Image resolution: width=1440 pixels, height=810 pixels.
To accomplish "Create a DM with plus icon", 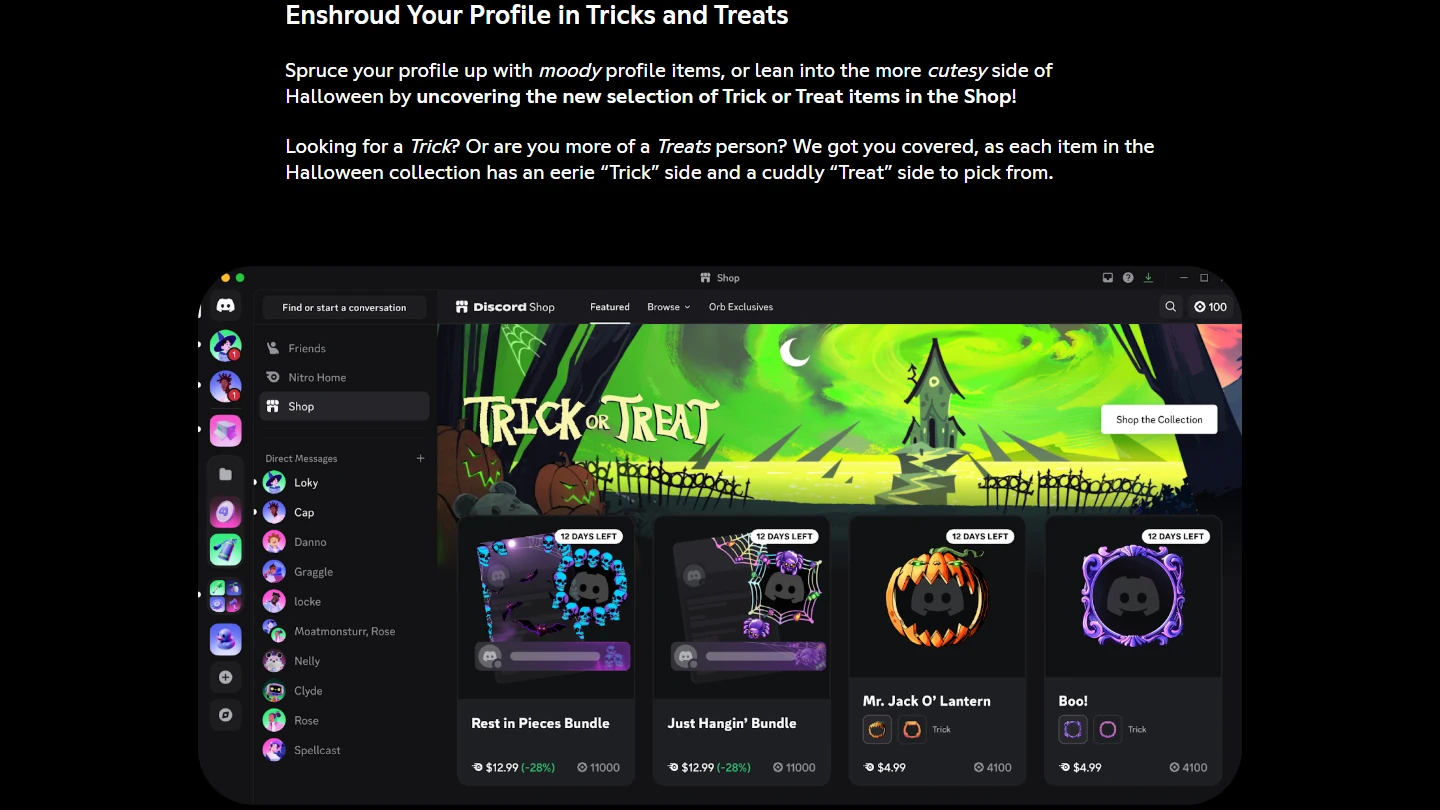I will pyautogui.click(x=420, y=458).
